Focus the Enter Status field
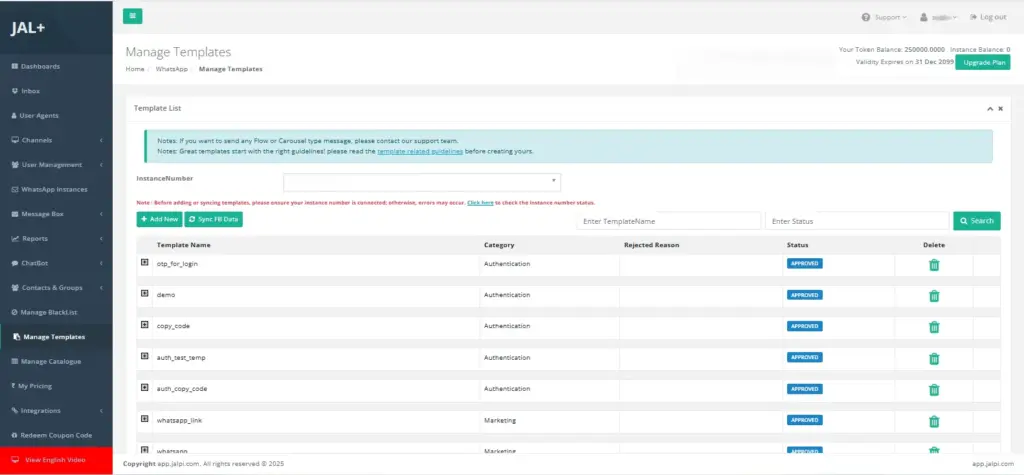1024x475 pixels. (x=857, y=221)
